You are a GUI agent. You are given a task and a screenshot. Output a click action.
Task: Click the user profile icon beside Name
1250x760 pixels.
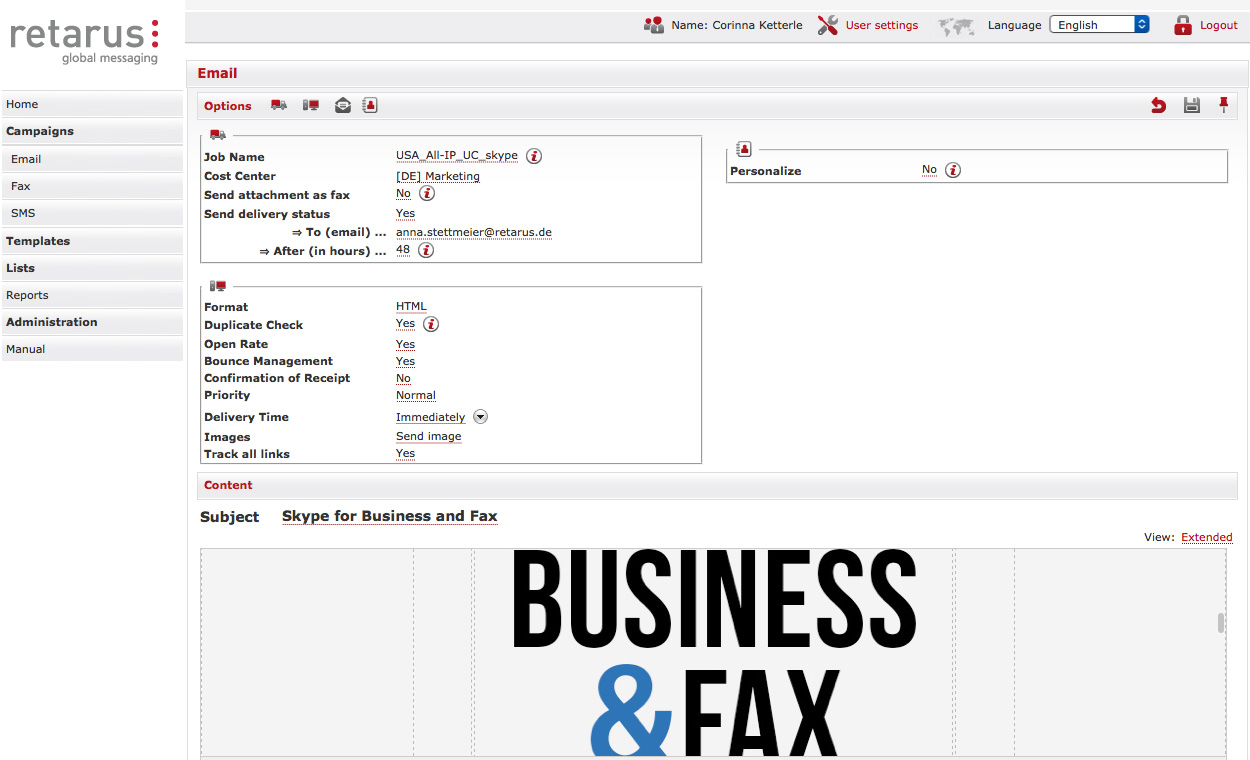tap(654, 25)
